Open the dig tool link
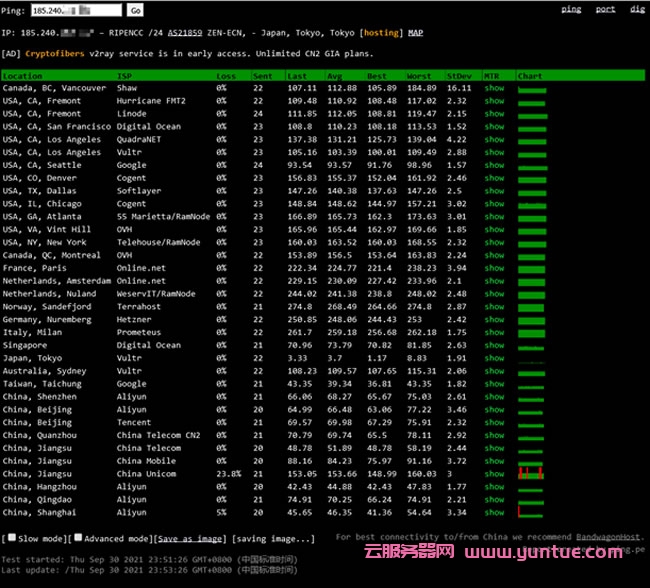650x588 pixels. pos(637,10)
